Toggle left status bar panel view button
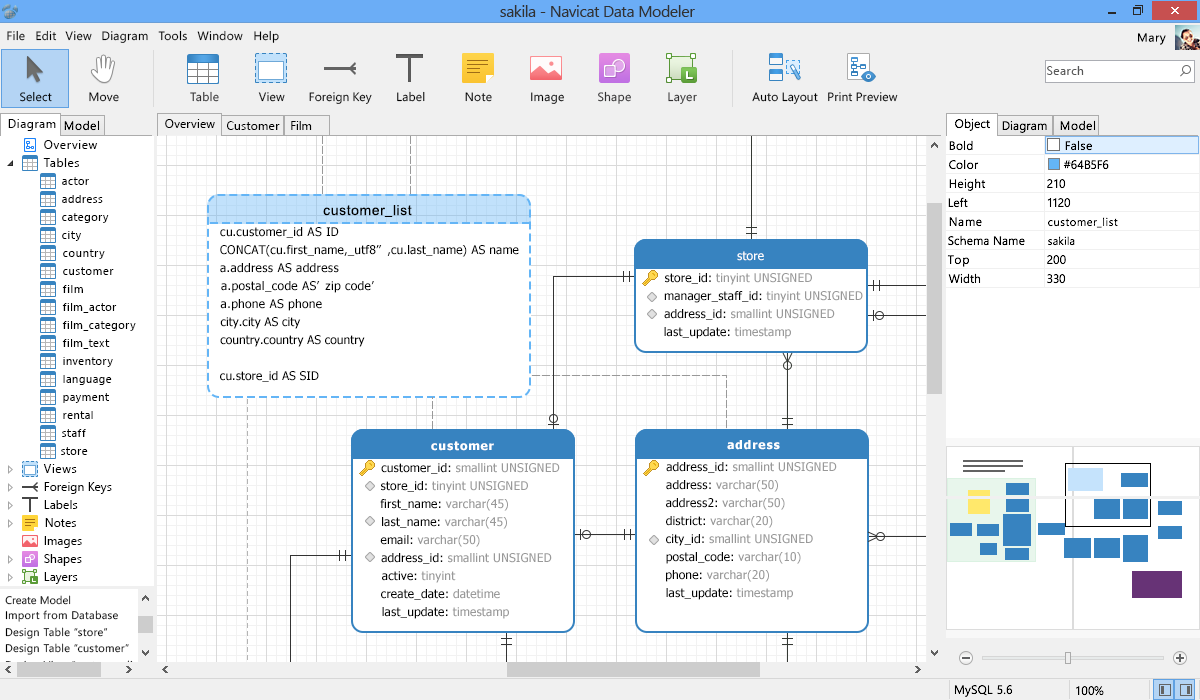This screenshot has width=1200, height=700. coord(1164,690)
